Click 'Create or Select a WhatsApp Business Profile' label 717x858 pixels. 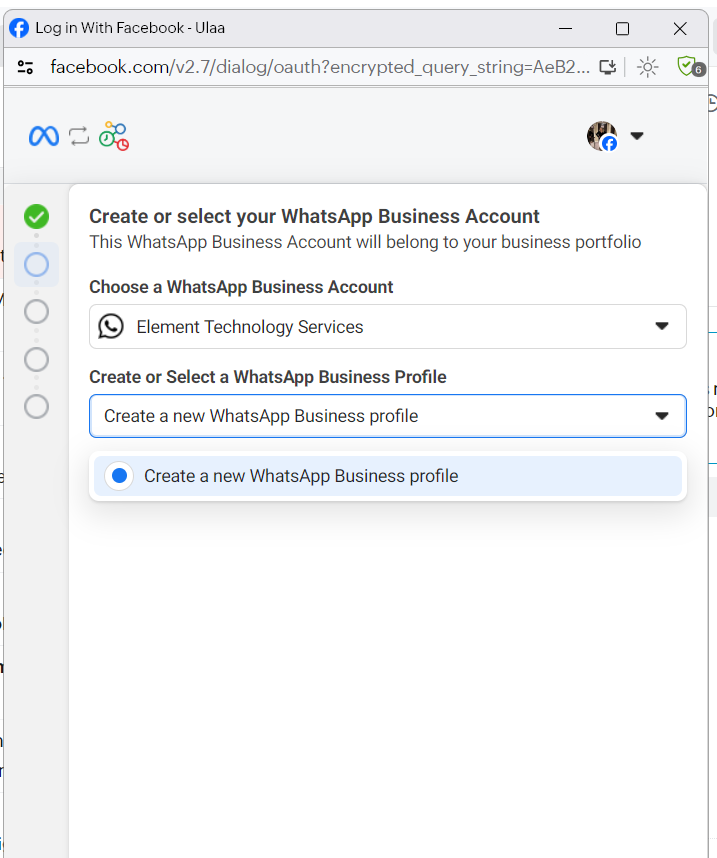coord(268,377)
